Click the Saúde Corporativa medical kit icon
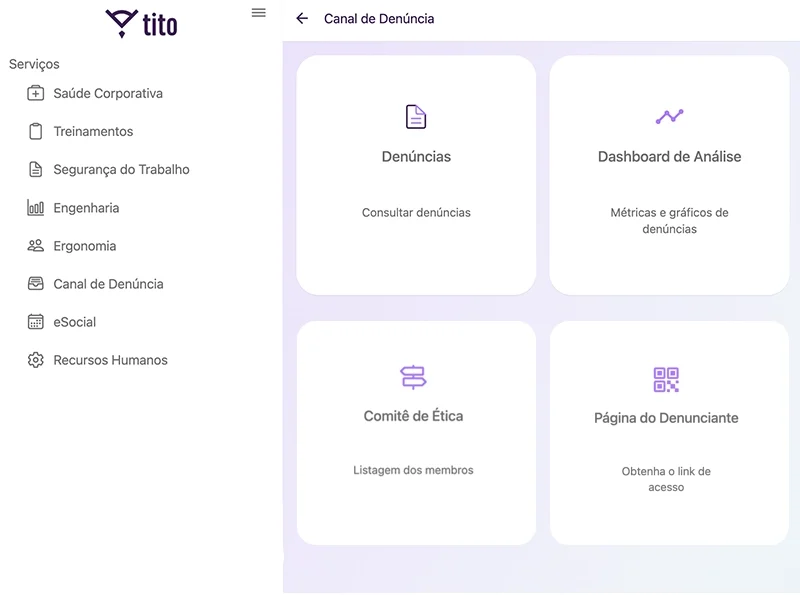 (36, 93)
